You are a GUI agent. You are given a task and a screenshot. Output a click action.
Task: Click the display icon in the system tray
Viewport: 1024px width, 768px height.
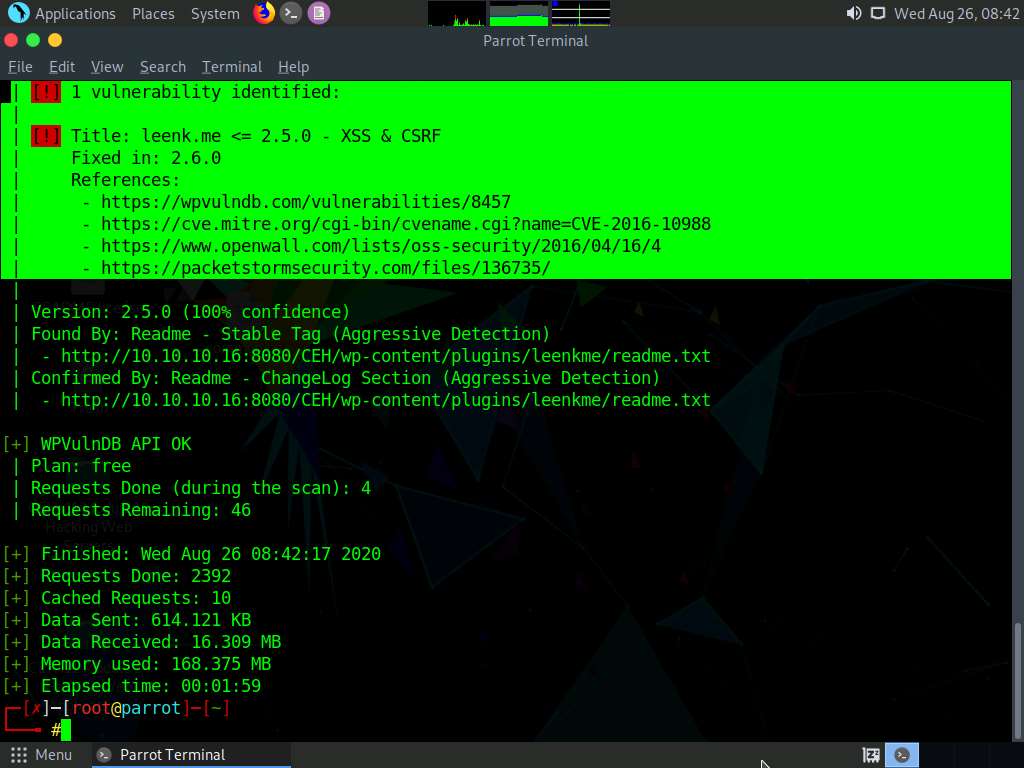pos(878,13)
